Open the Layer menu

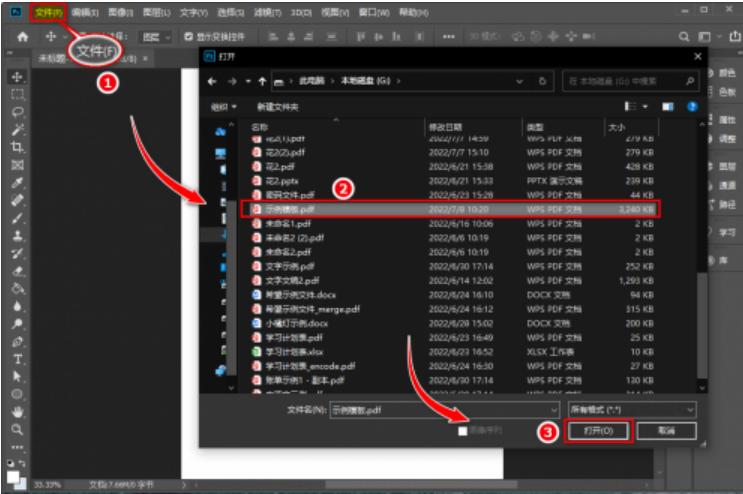point(157,13)
